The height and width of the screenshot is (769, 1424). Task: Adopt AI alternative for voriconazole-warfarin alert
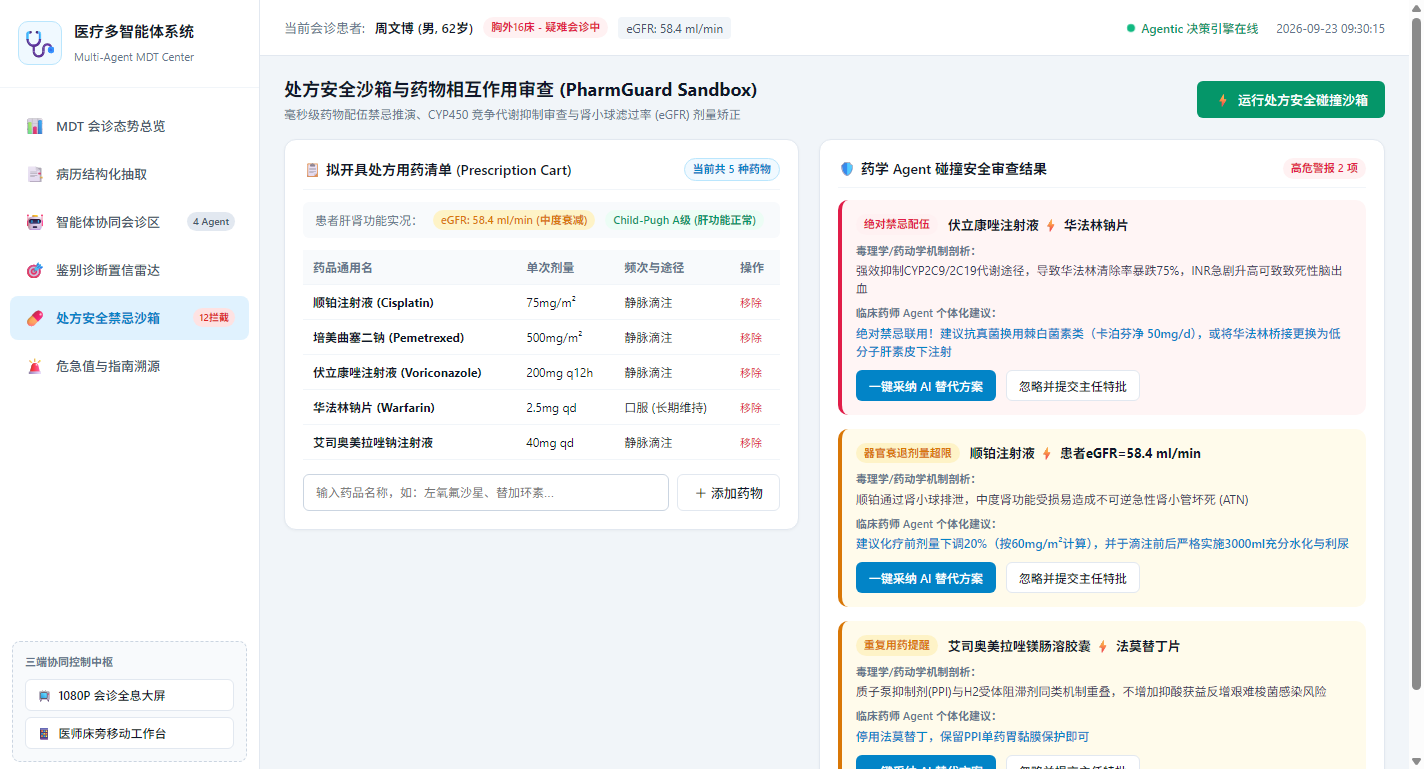point(926,386)
